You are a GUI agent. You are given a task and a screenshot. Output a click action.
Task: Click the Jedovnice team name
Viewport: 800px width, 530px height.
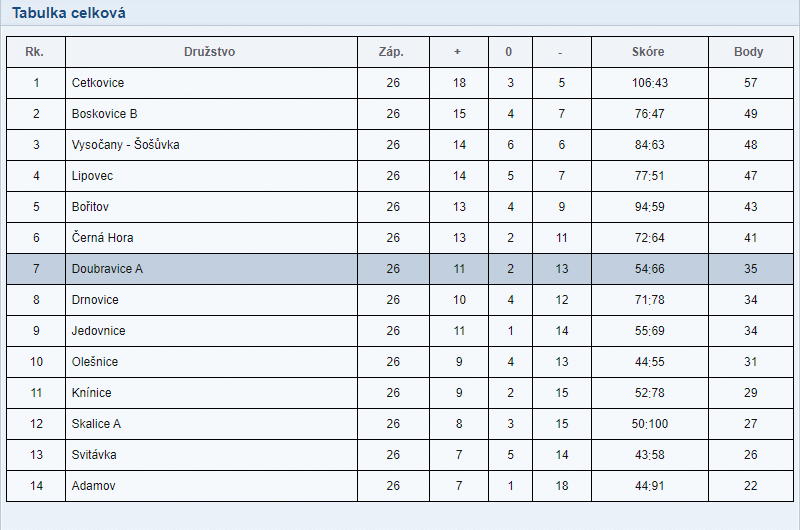click(98, 331)
